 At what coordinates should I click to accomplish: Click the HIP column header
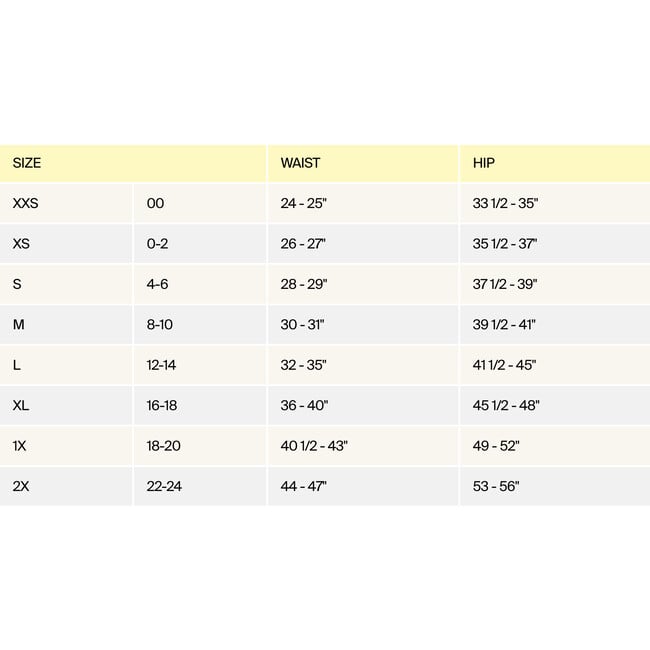484,162
